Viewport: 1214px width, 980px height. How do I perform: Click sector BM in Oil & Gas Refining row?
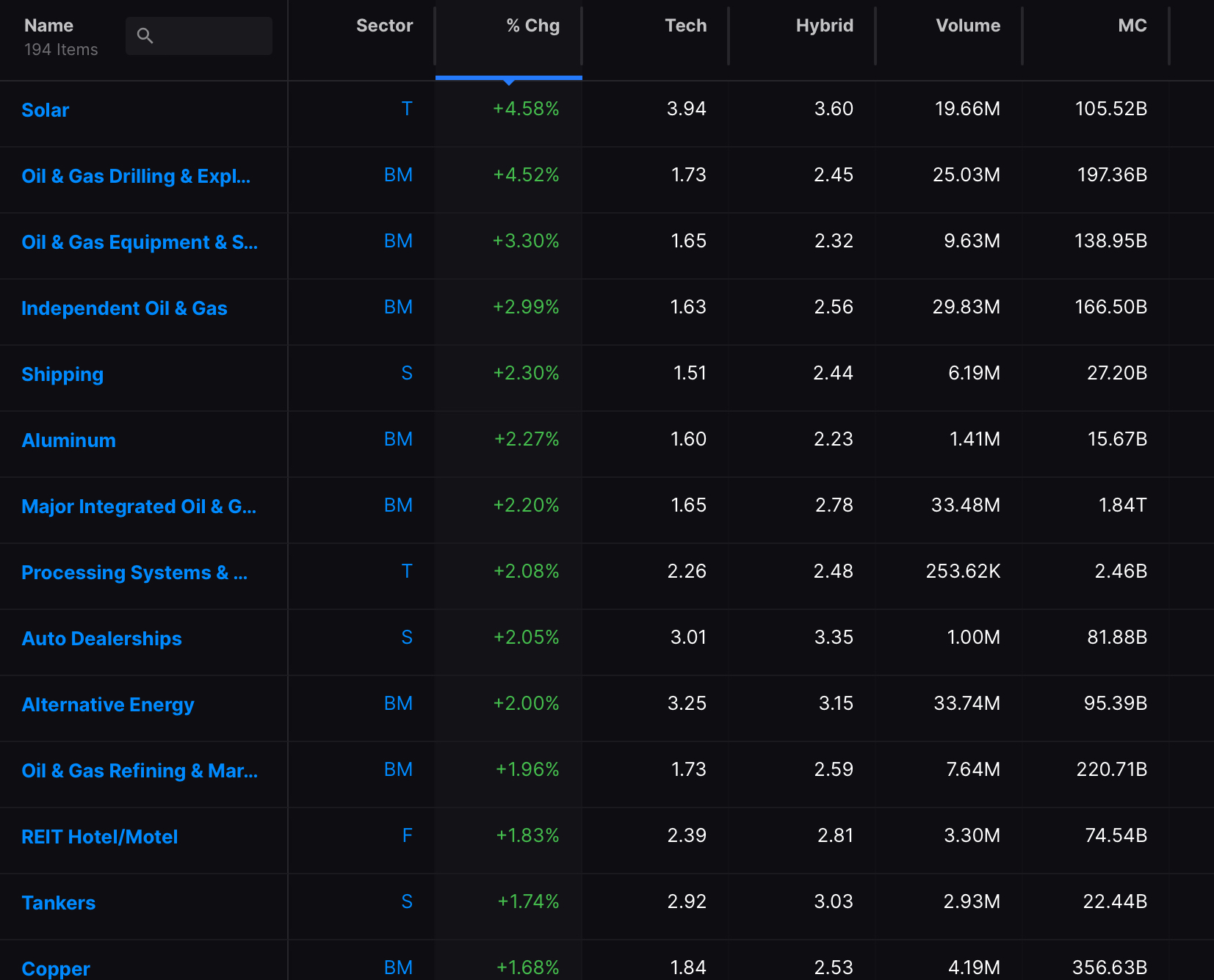pos(398,769)
